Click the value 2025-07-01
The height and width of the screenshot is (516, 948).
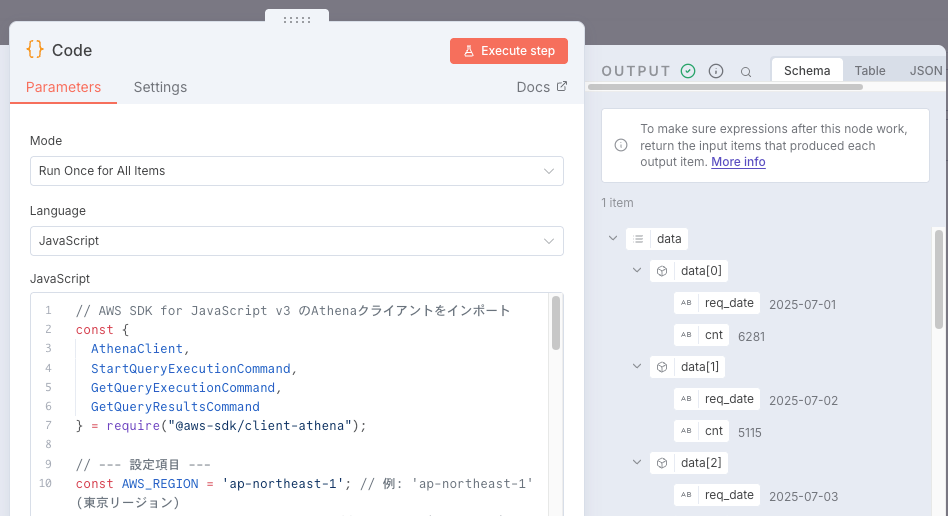click(802, 304)
